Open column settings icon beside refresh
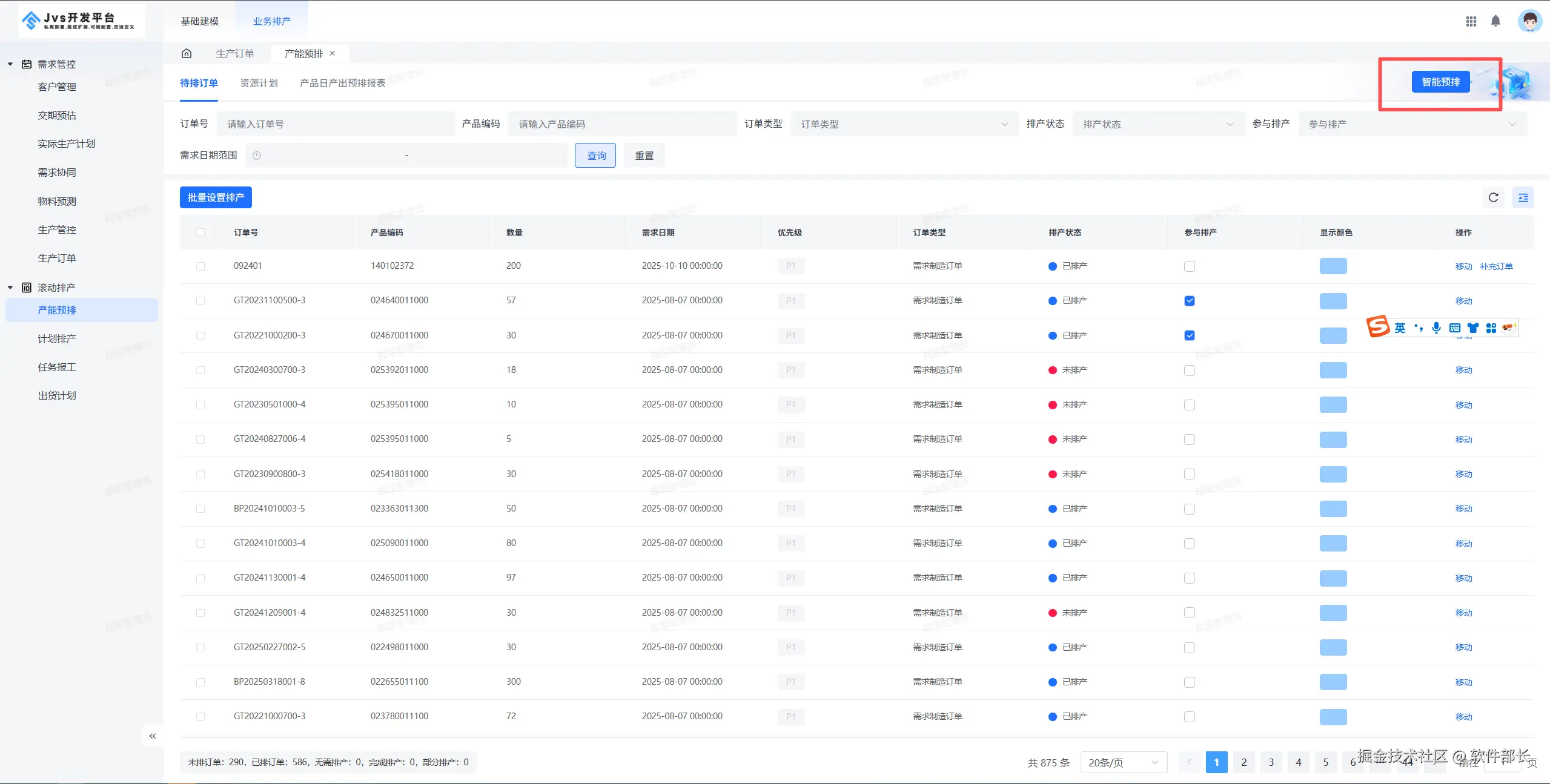1550x784 pixels. (x=1523, y=197)
